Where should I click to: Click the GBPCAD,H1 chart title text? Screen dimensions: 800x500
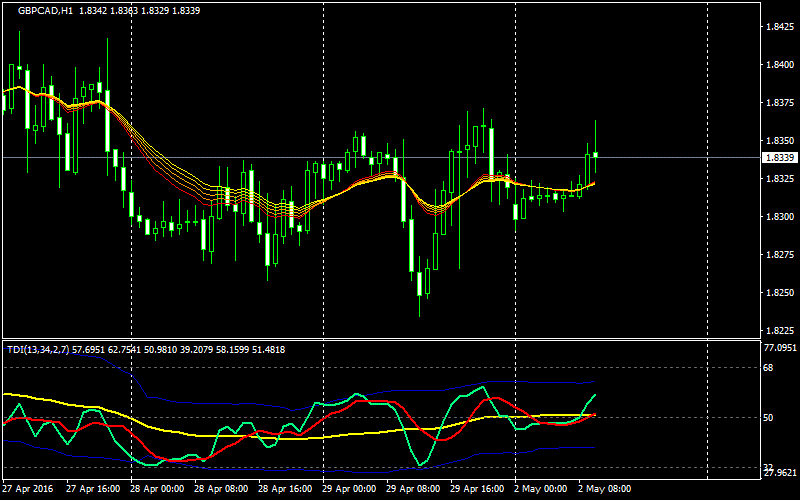click(x=45, y=10)
